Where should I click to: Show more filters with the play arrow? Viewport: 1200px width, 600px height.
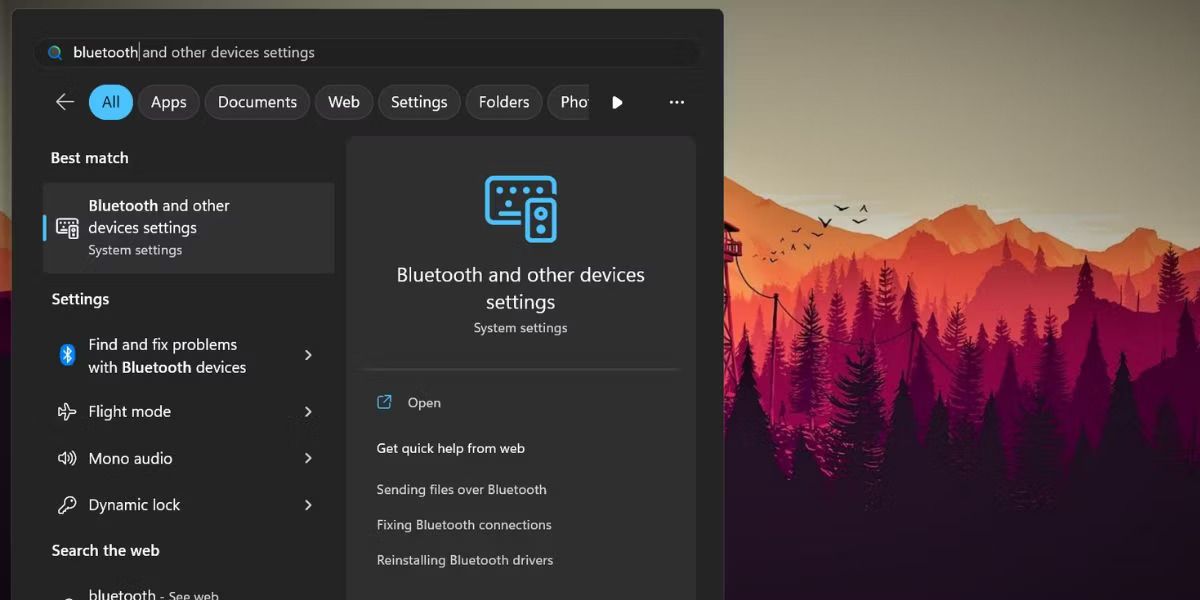pyautogui.click(x=617, y=102)
